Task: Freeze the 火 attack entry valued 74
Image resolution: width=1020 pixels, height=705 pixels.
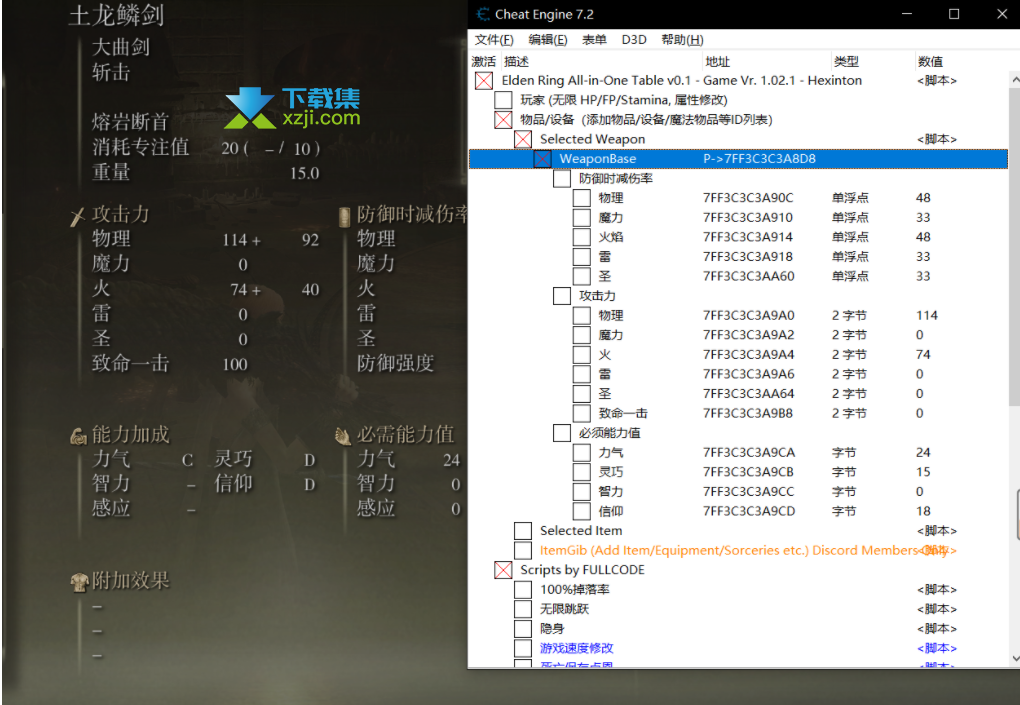Action: click(x=582, y=354)
